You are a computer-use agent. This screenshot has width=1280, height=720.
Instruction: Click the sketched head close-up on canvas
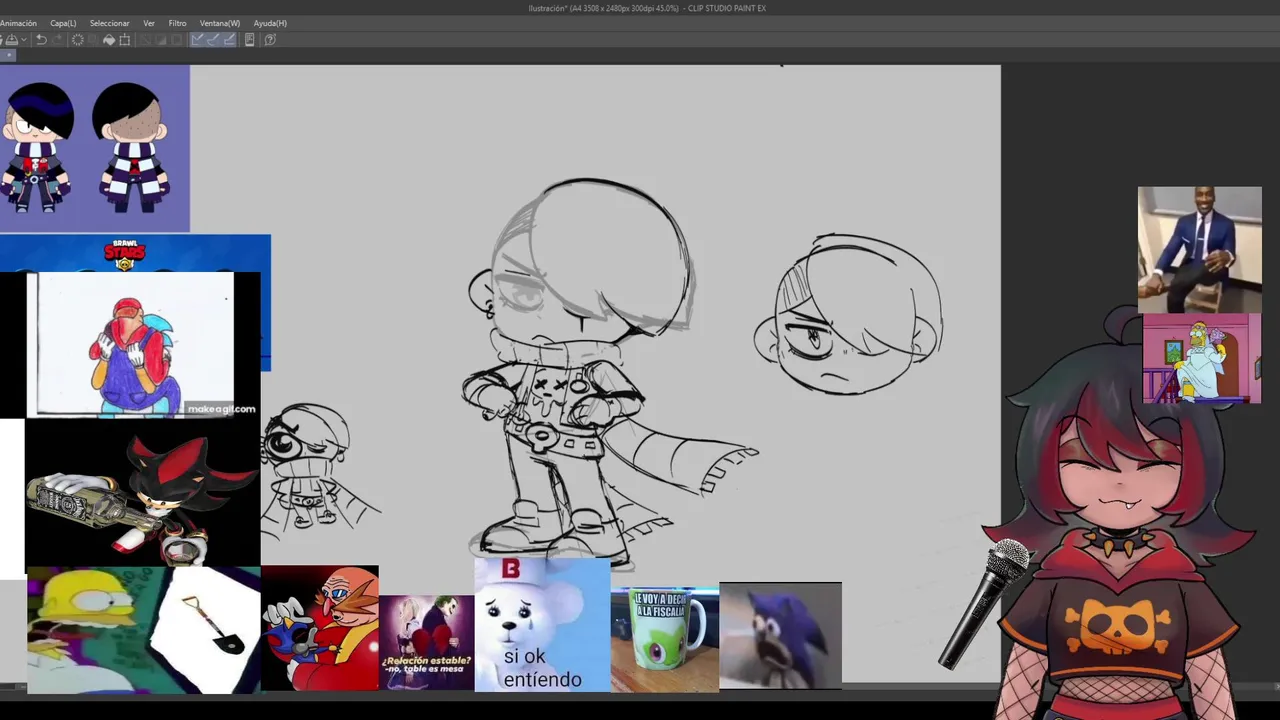(x=848, y=315)
